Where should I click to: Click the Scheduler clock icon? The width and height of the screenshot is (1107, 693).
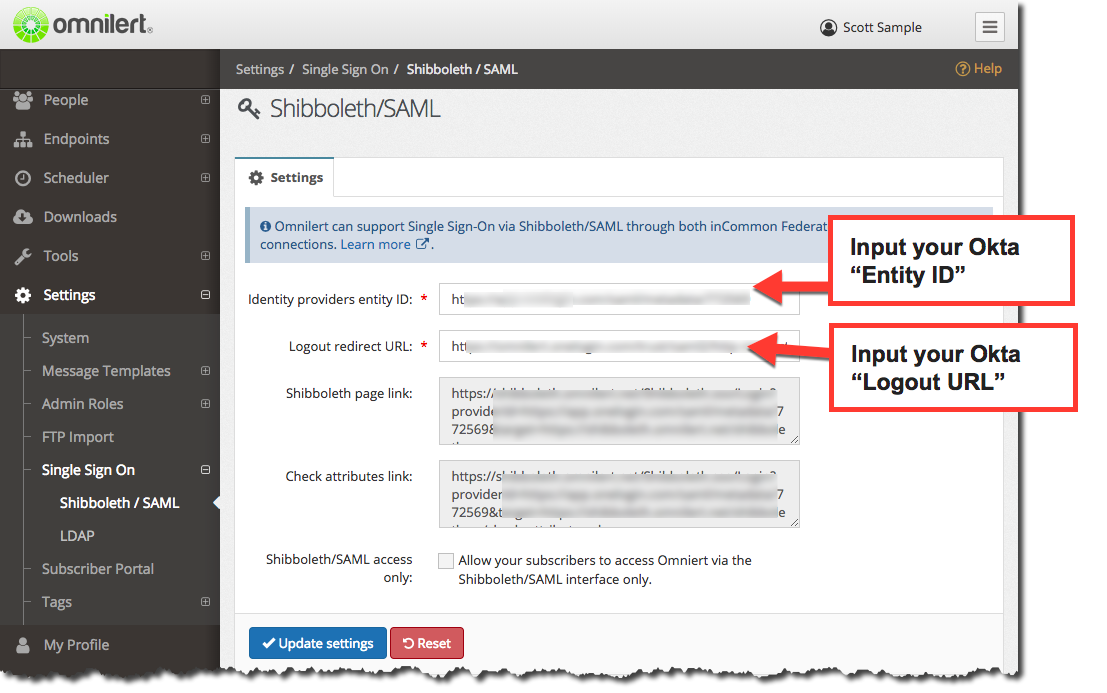click(x=23, y=178)
